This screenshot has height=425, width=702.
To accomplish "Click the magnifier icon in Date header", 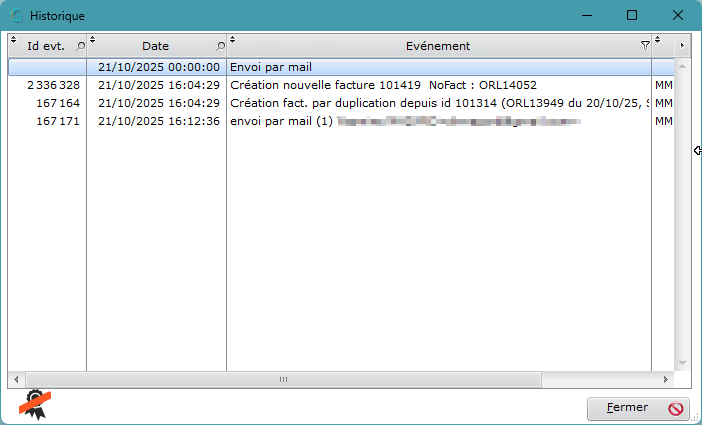I will coord(220,46).
